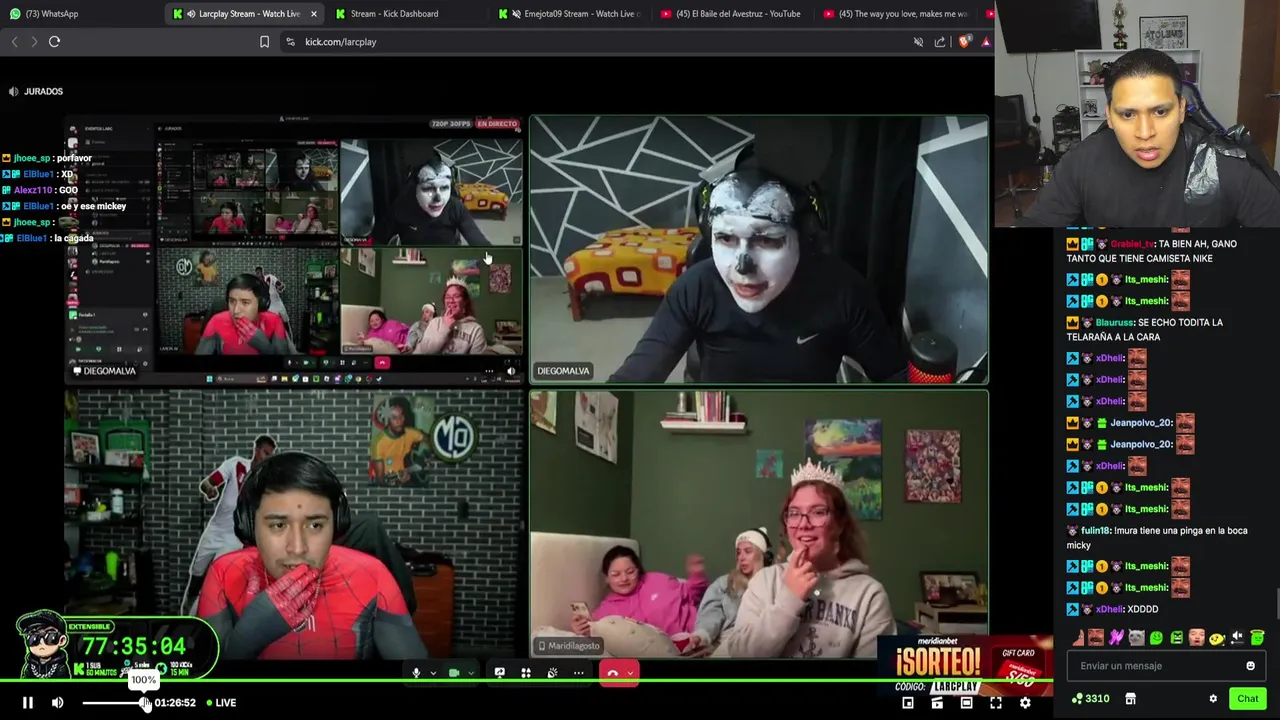Open Grabiel_tv's profile from chat

coord(1133,244)
